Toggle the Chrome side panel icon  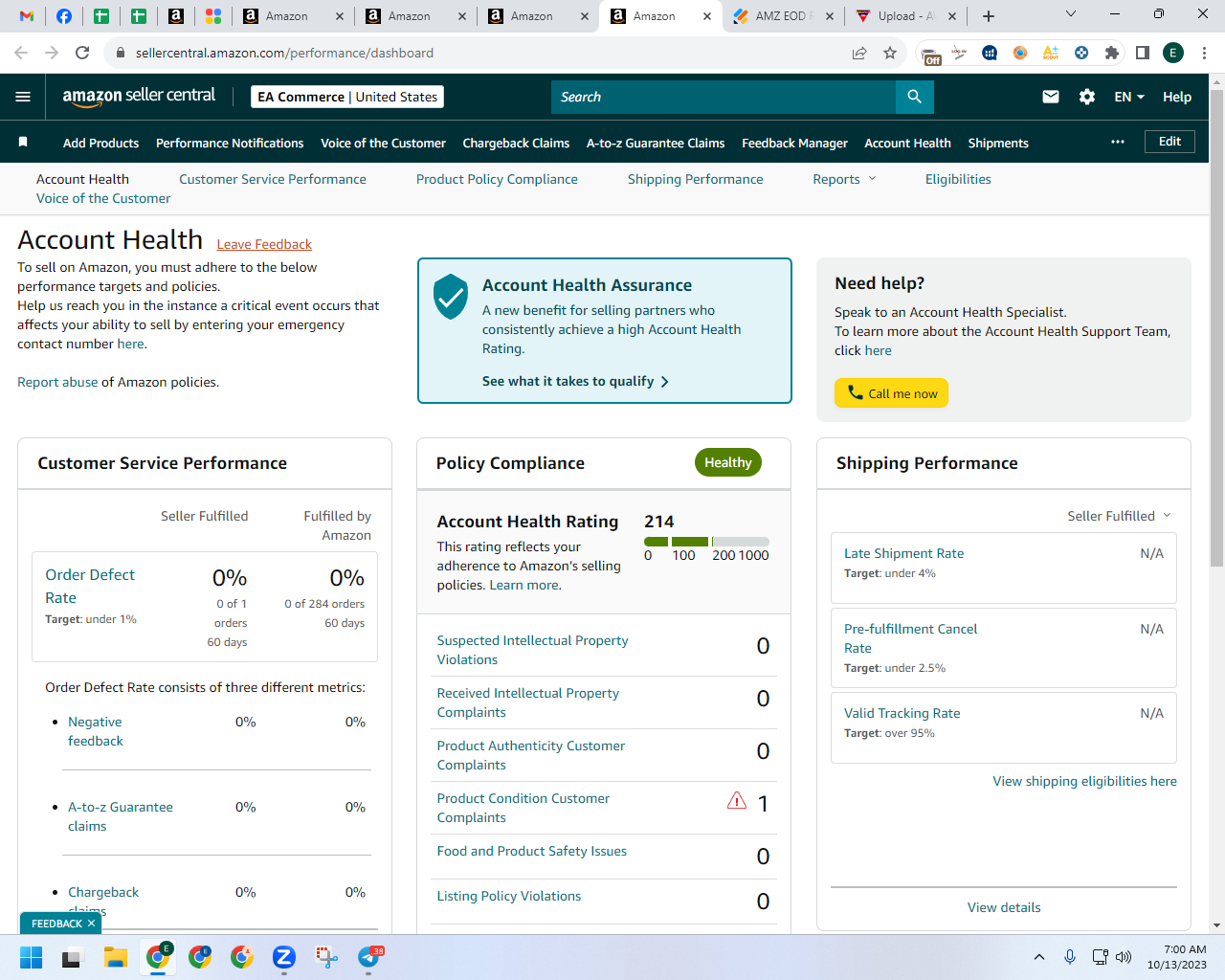click(1143, 53)
